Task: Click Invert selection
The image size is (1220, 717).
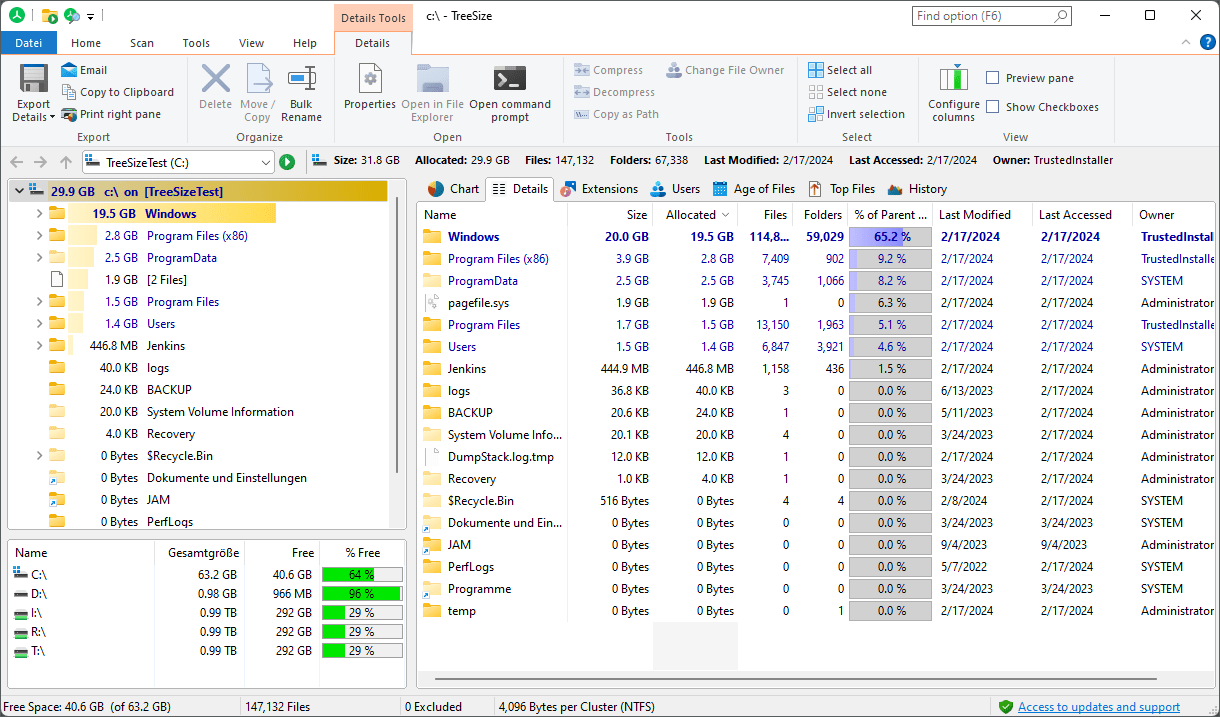Action: tap(856, 114)
